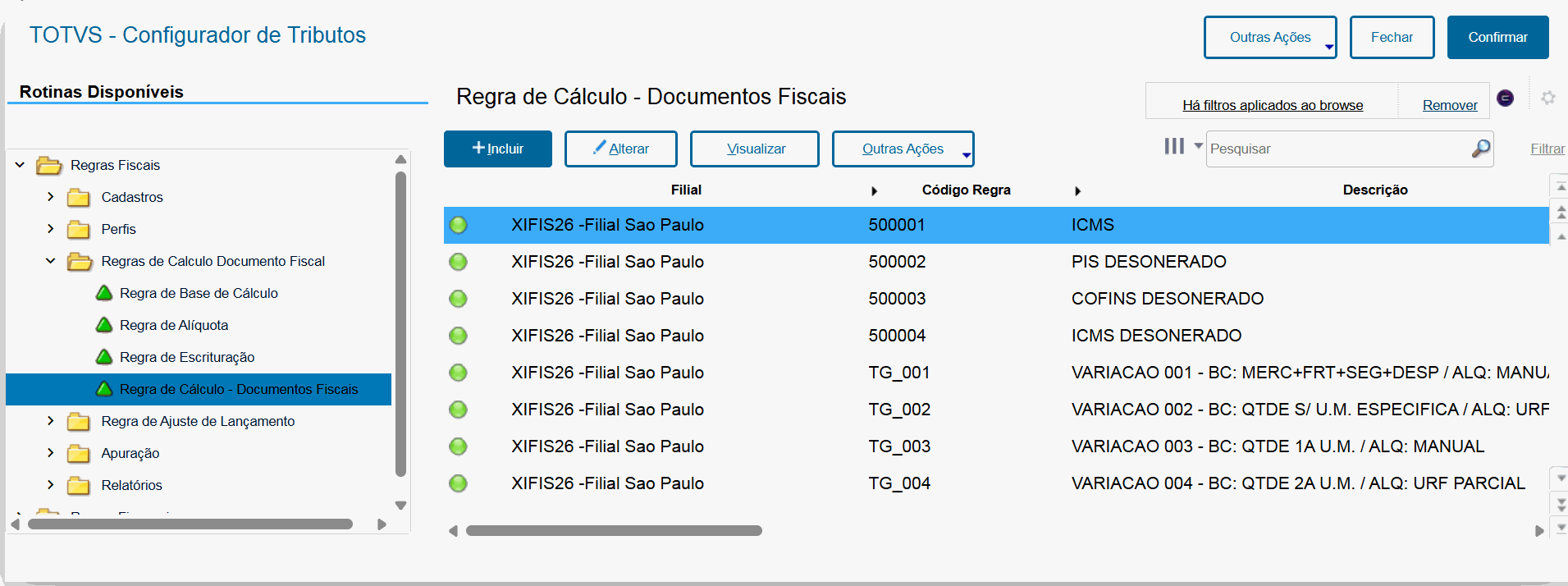Expand the Perfis tree node
The height and width of the screenshot is (586, 1568).
coord(51,229)
